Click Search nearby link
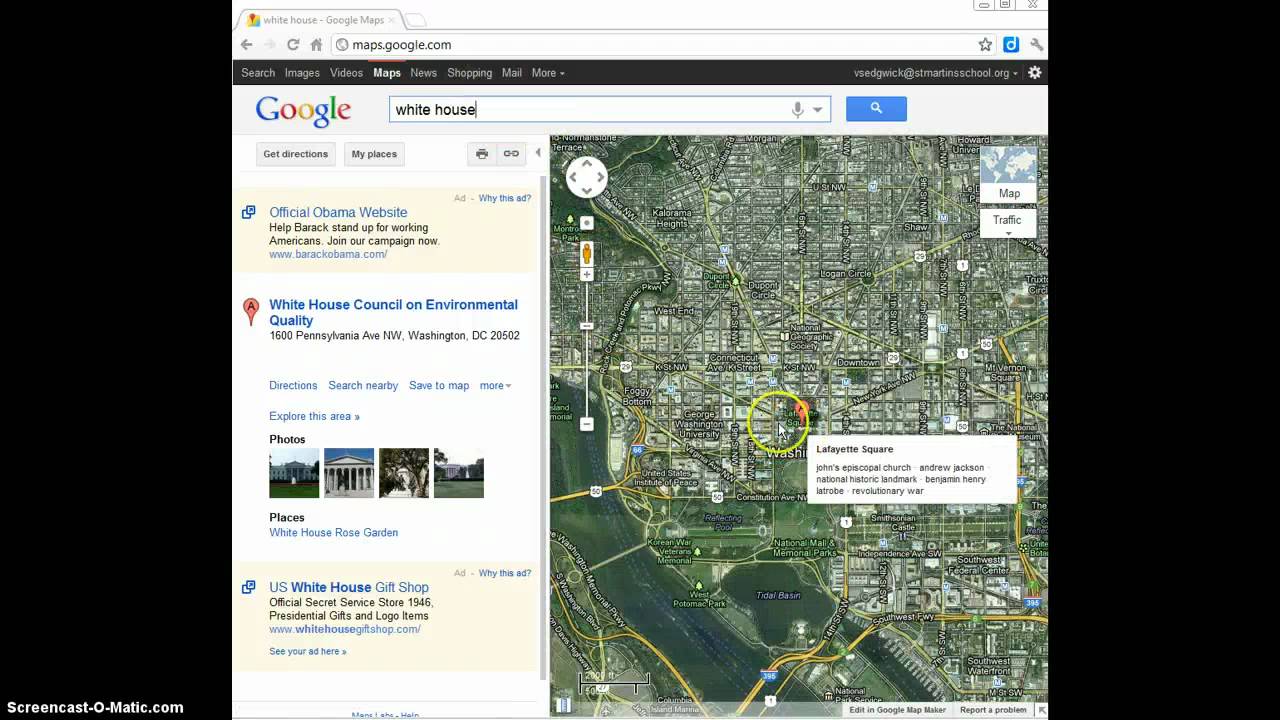This screenshot has height=720, width=1280. (x=363, y=386)
